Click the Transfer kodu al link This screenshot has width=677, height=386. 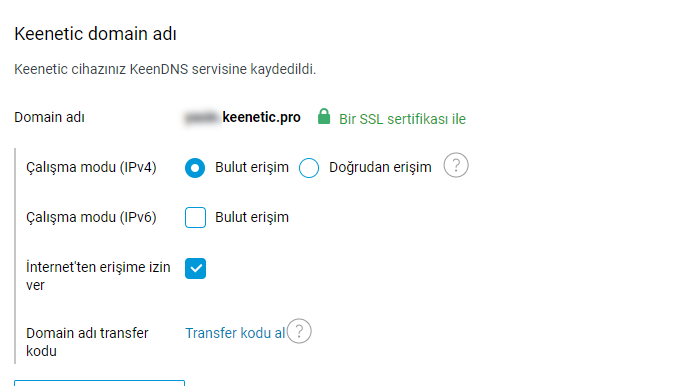point(235,333)
